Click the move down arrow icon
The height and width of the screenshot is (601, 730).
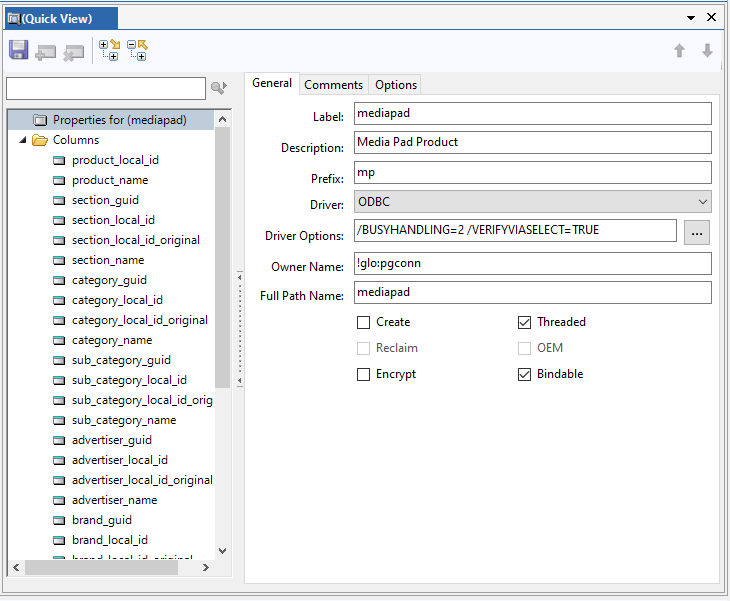[x=707, y=51]
